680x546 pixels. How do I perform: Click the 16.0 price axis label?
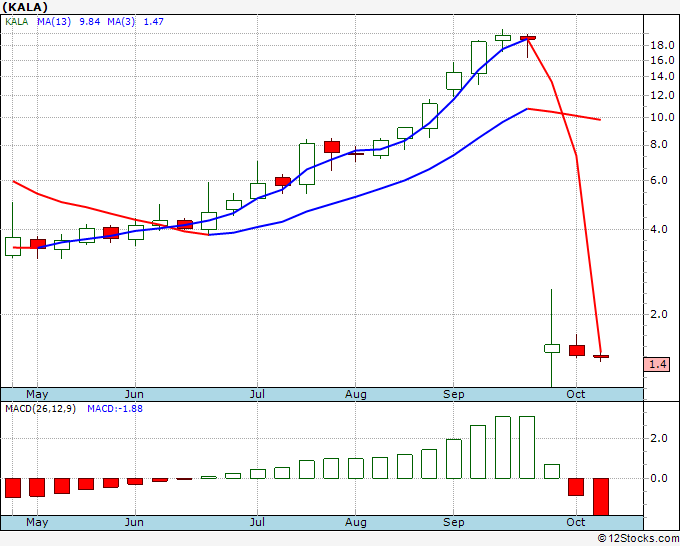[662, 60]
